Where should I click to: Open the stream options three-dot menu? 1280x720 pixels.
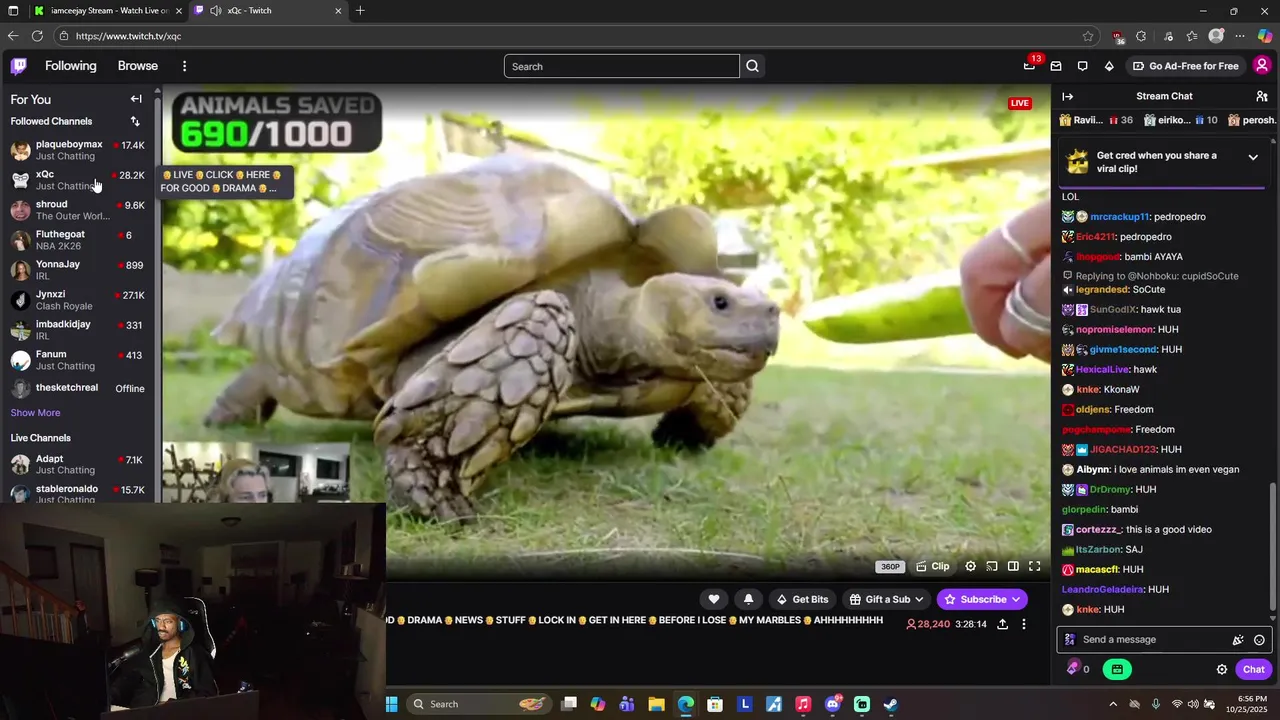point(1023,624)
